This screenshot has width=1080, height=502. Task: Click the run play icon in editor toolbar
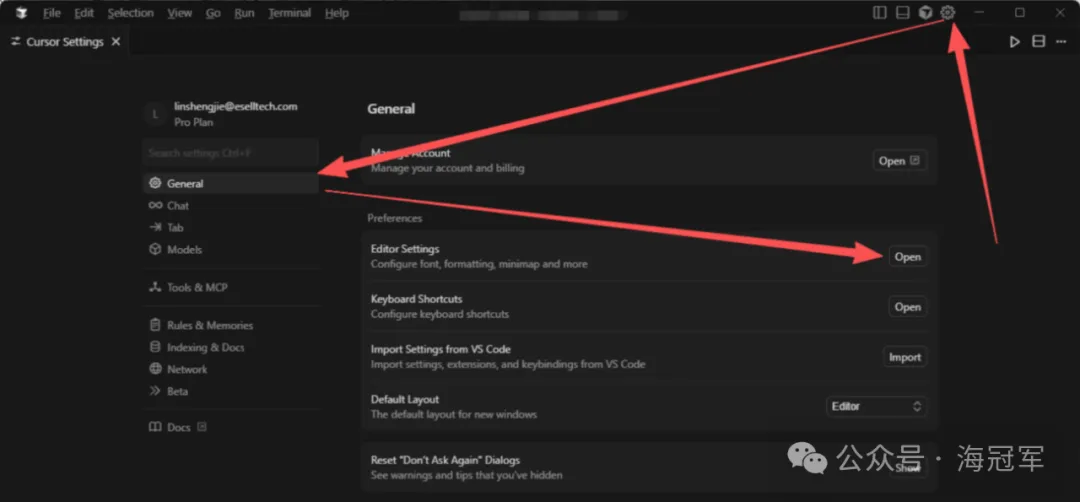[1015, 42]
